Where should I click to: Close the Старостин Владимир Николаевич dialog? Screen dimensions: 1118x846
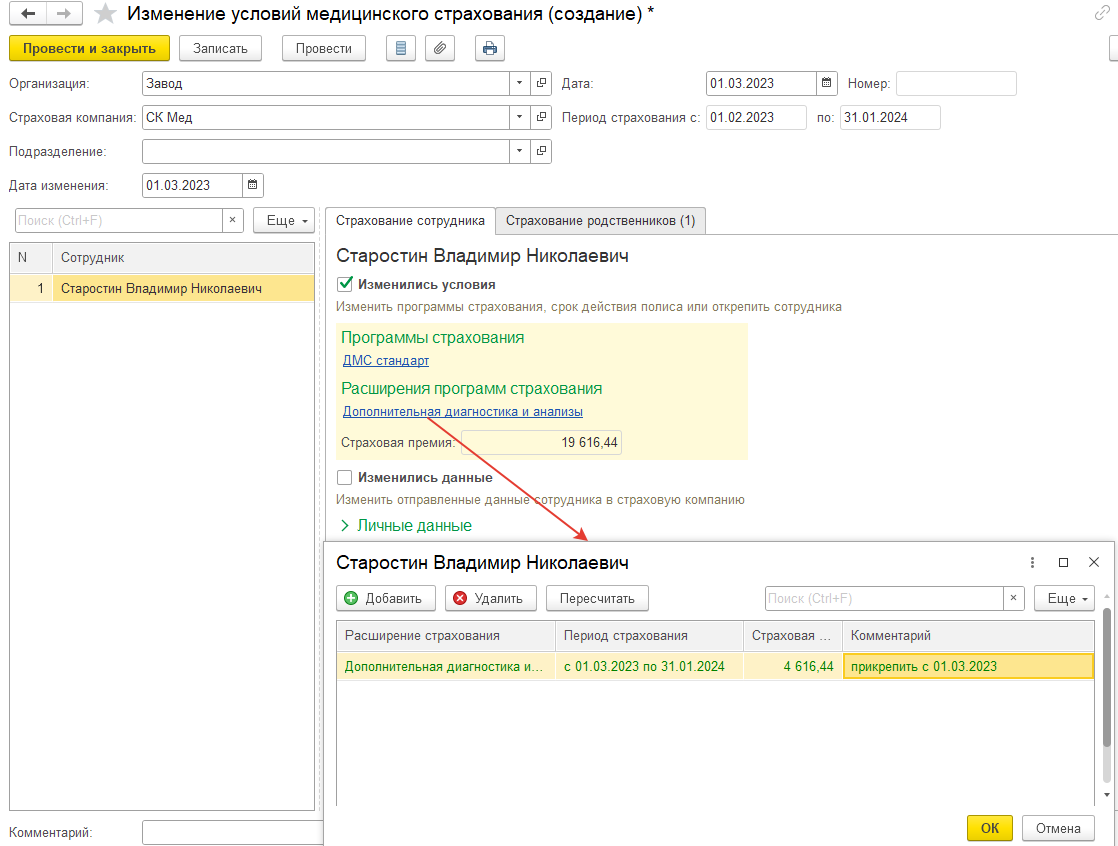[1094, 562]
